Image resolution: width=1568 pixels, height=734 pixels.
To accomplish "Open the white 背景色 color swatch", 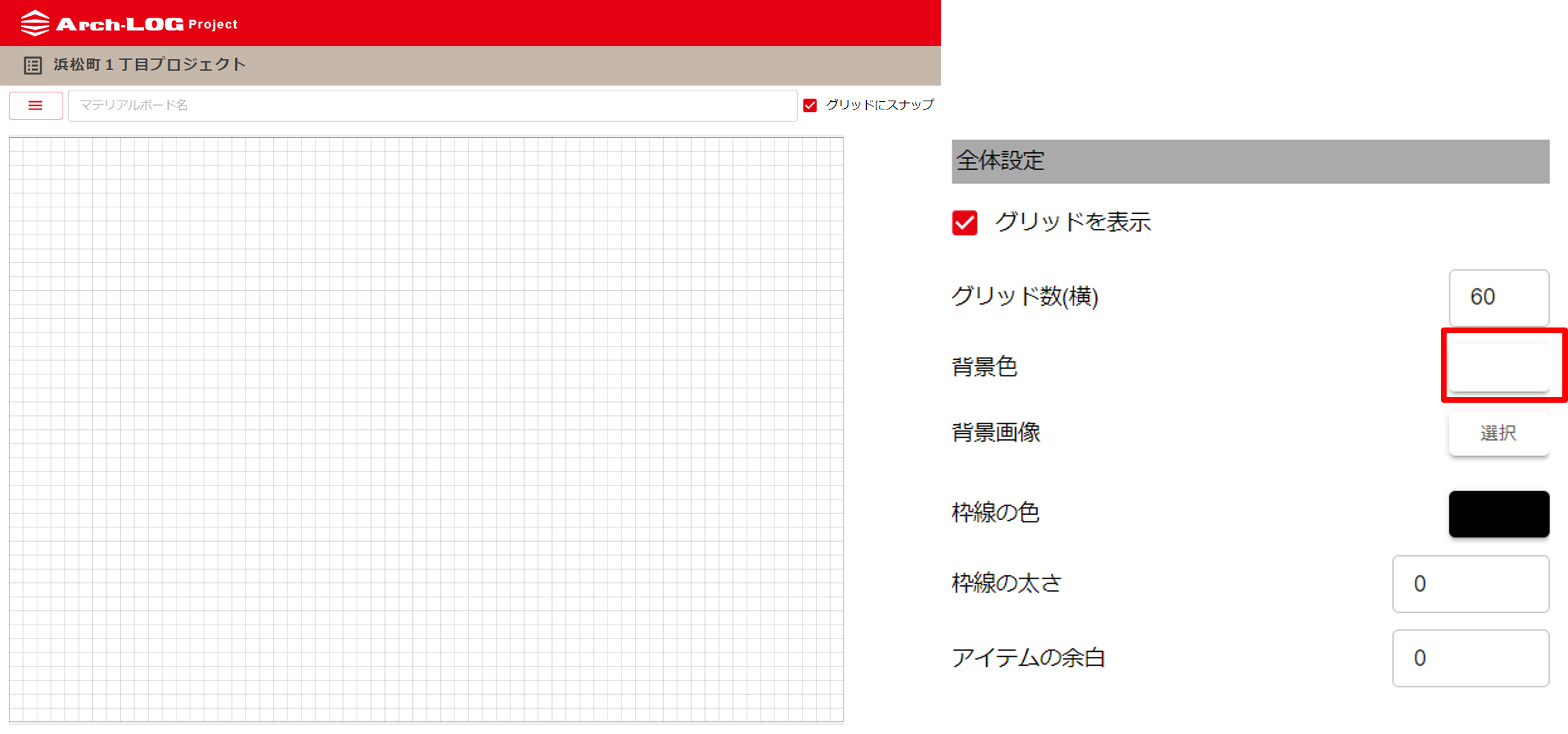I will tap(1498, 367).
